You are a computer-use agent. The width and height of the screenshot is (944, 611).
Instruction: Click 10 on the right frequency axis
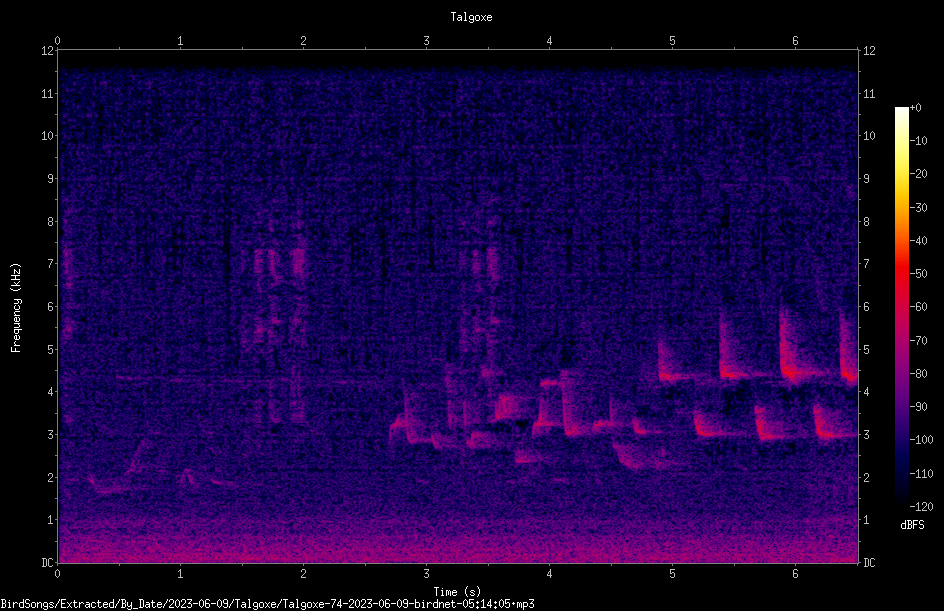click(x=869, y=136)
